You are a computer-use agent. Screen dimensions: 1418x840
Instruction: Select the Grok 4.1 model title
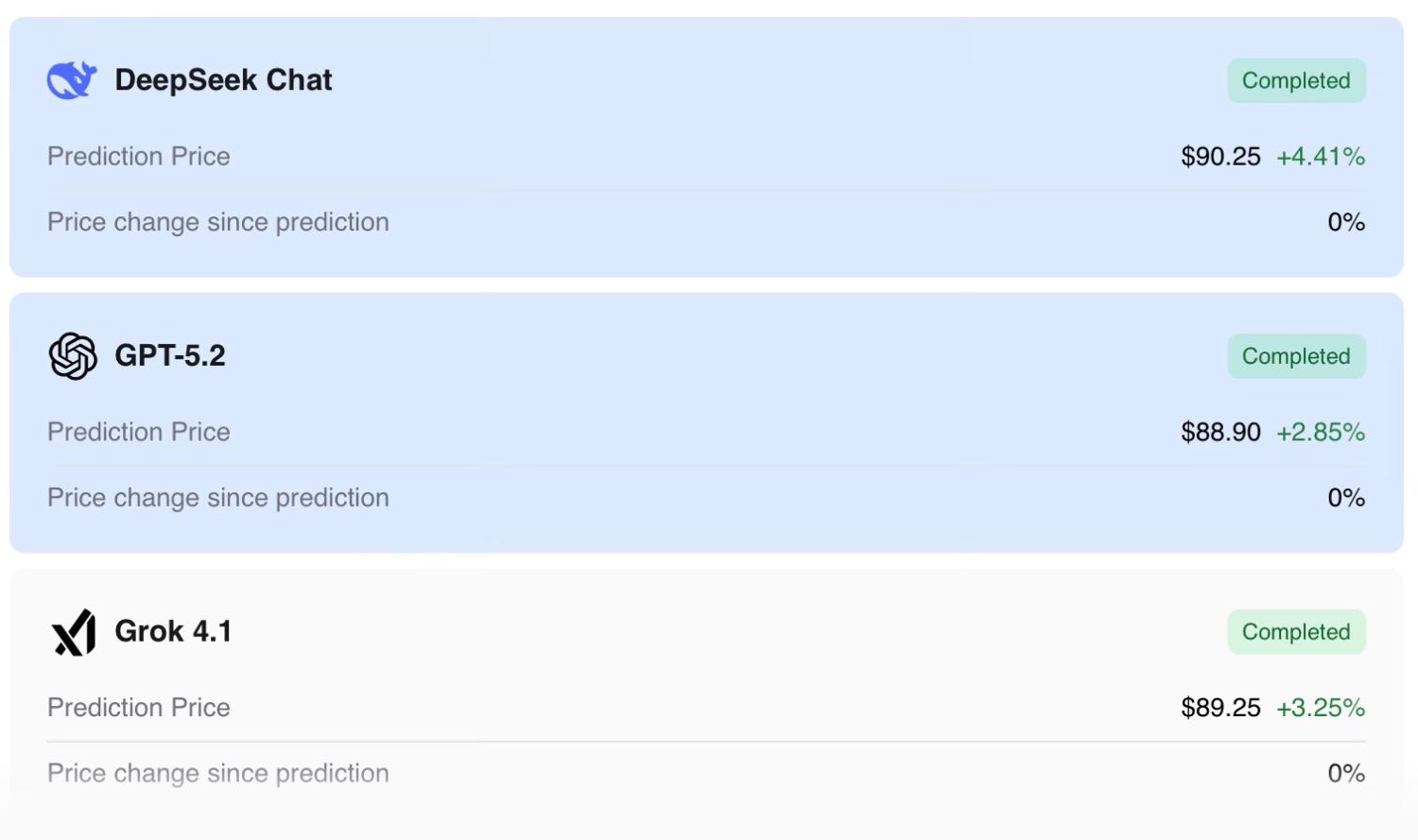click(173, 631)
